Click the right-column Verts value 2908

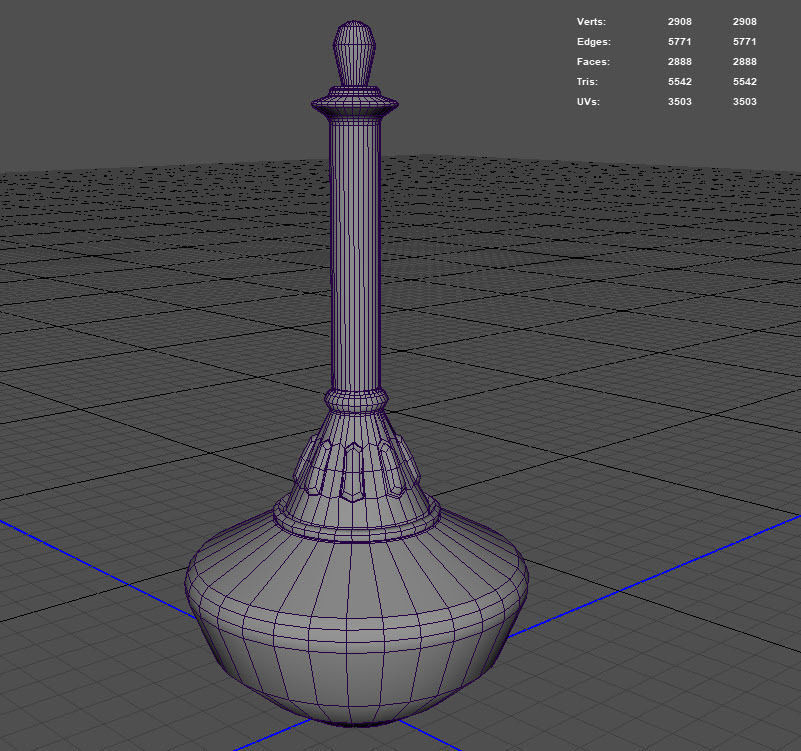(744, 21)
